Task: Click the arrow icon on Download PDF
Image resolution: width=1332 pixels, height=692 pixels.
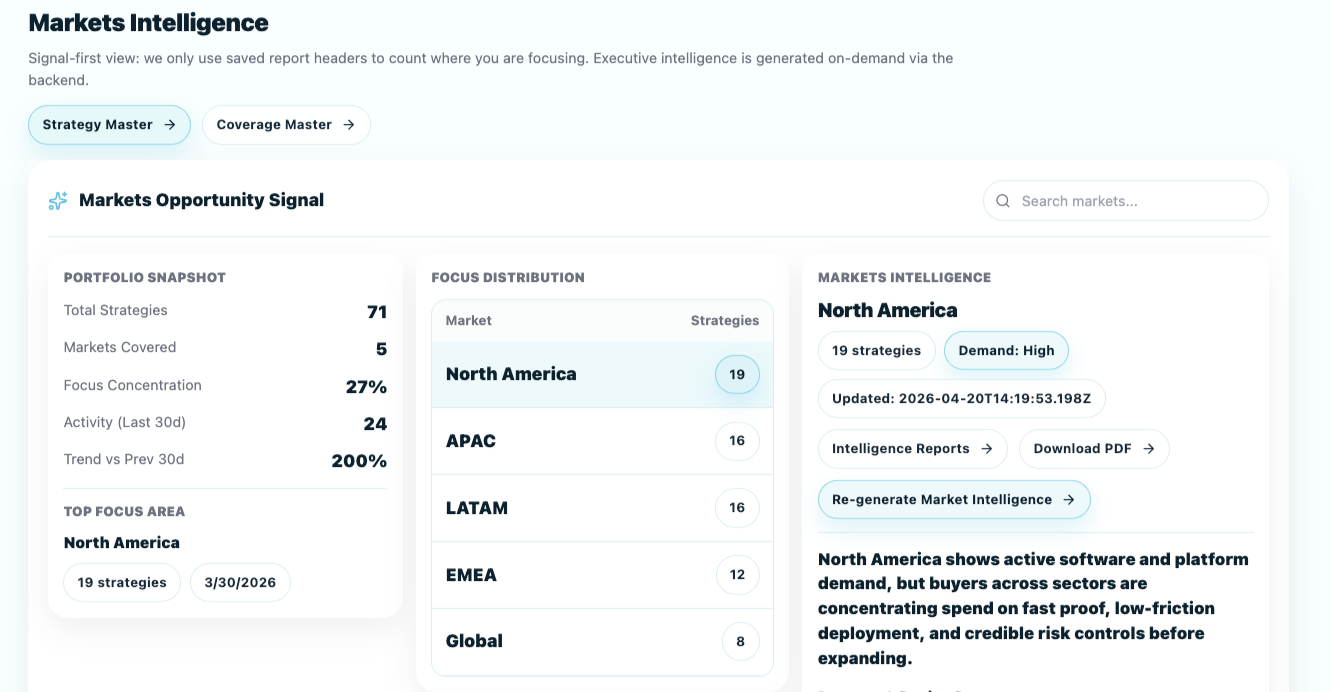Action: coord(1149,449)
